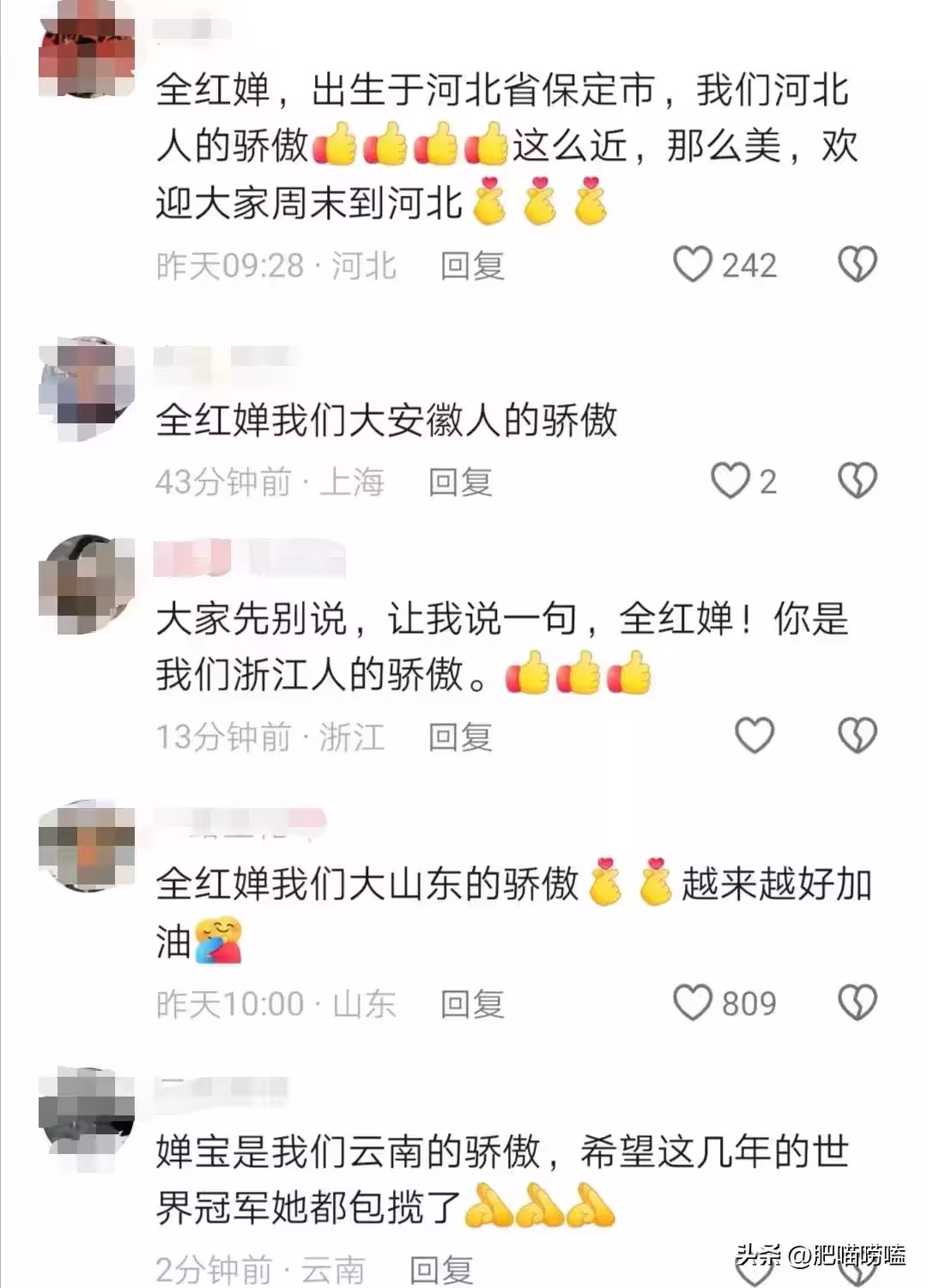The width and height of the screenshot is (927, 1288).
Task: Reply to the comment from 河北
Action: click(472, 265)
